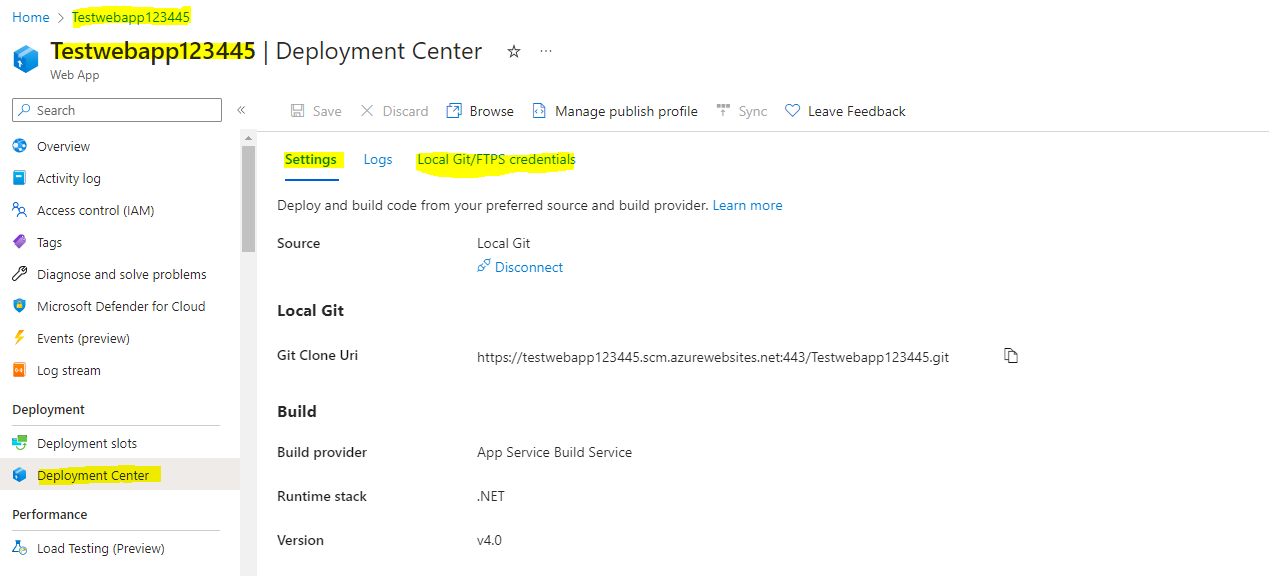Screen dimensions: 1269x576
Task: Click the Deployment section header
Action: coord(48,409)
